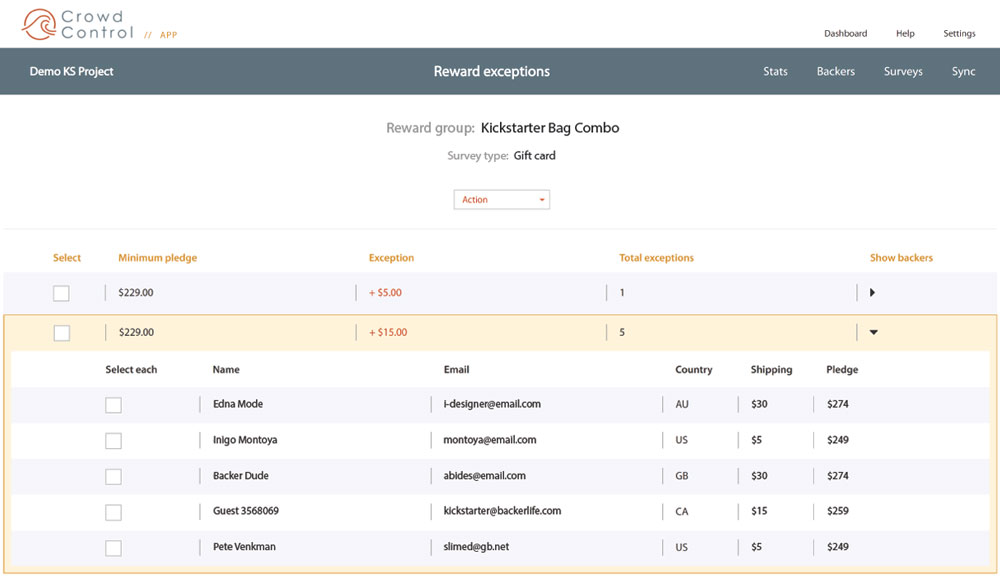Image resolution: width=1000 pixels, height=582 pixels.
Task: Click the email i-designer@email.com
Action: 492,404
